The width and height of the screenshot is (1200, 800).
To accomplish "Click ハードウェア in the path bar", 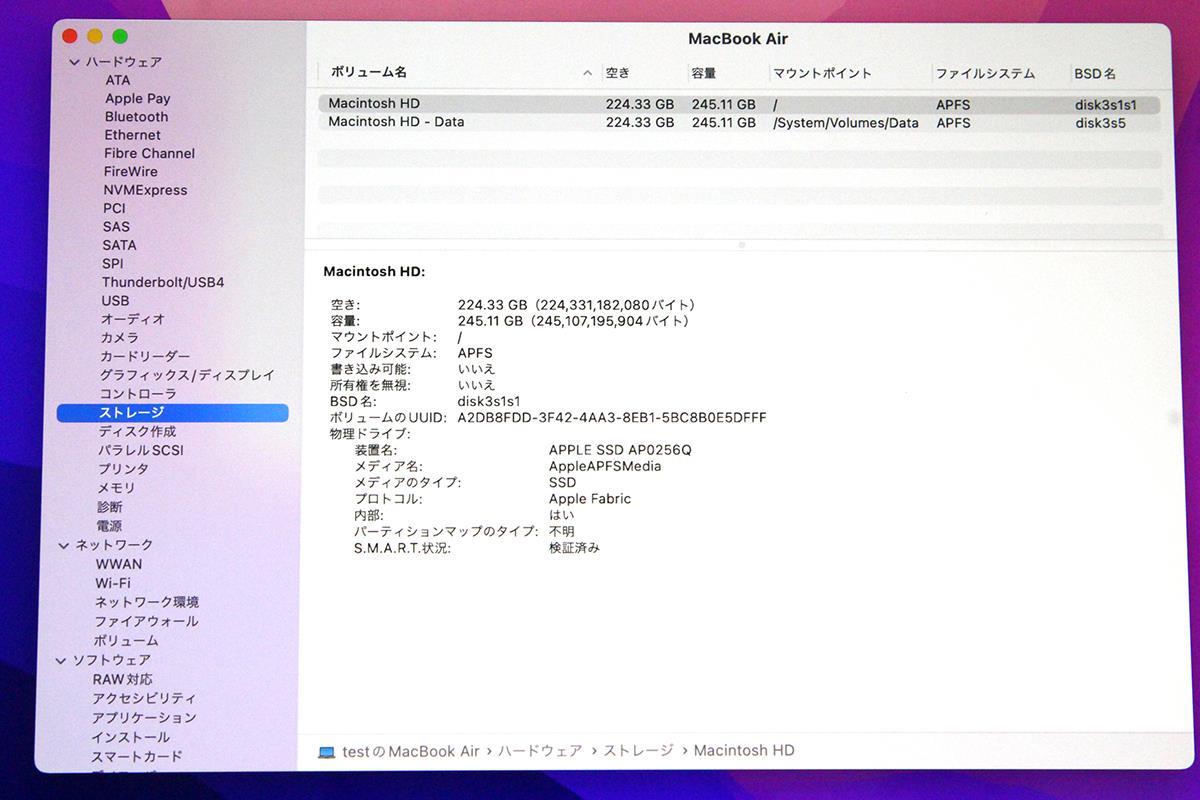I will (541, 751).
